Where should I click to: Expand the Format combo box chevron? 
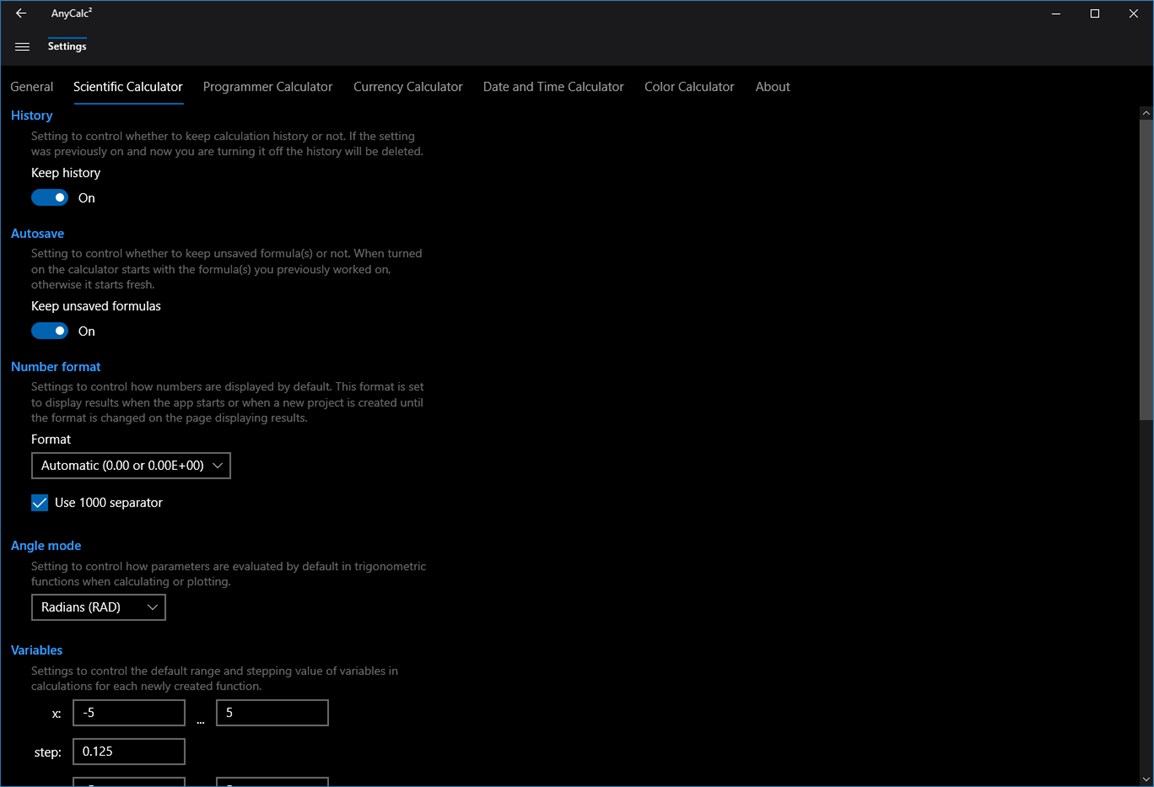(x=217, y=465)
